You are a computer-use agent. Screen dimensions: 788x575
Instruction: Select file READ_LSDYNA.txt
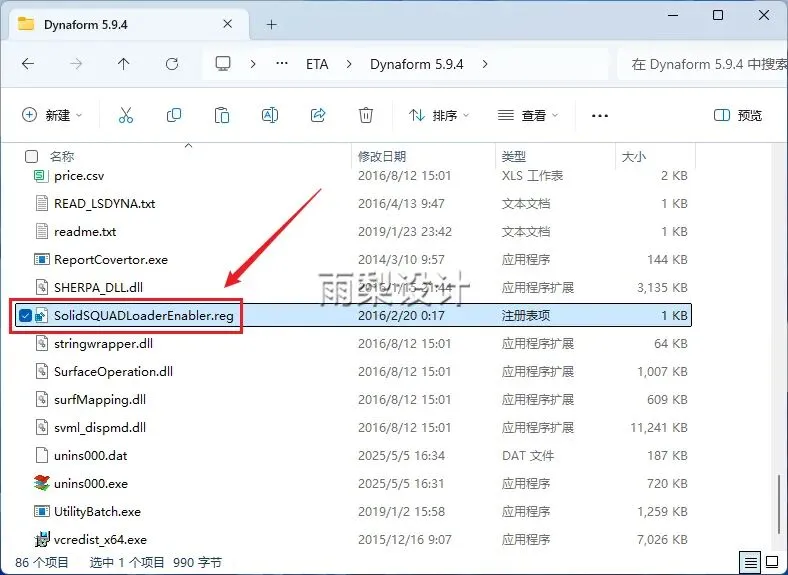click(x=105, y=204)
